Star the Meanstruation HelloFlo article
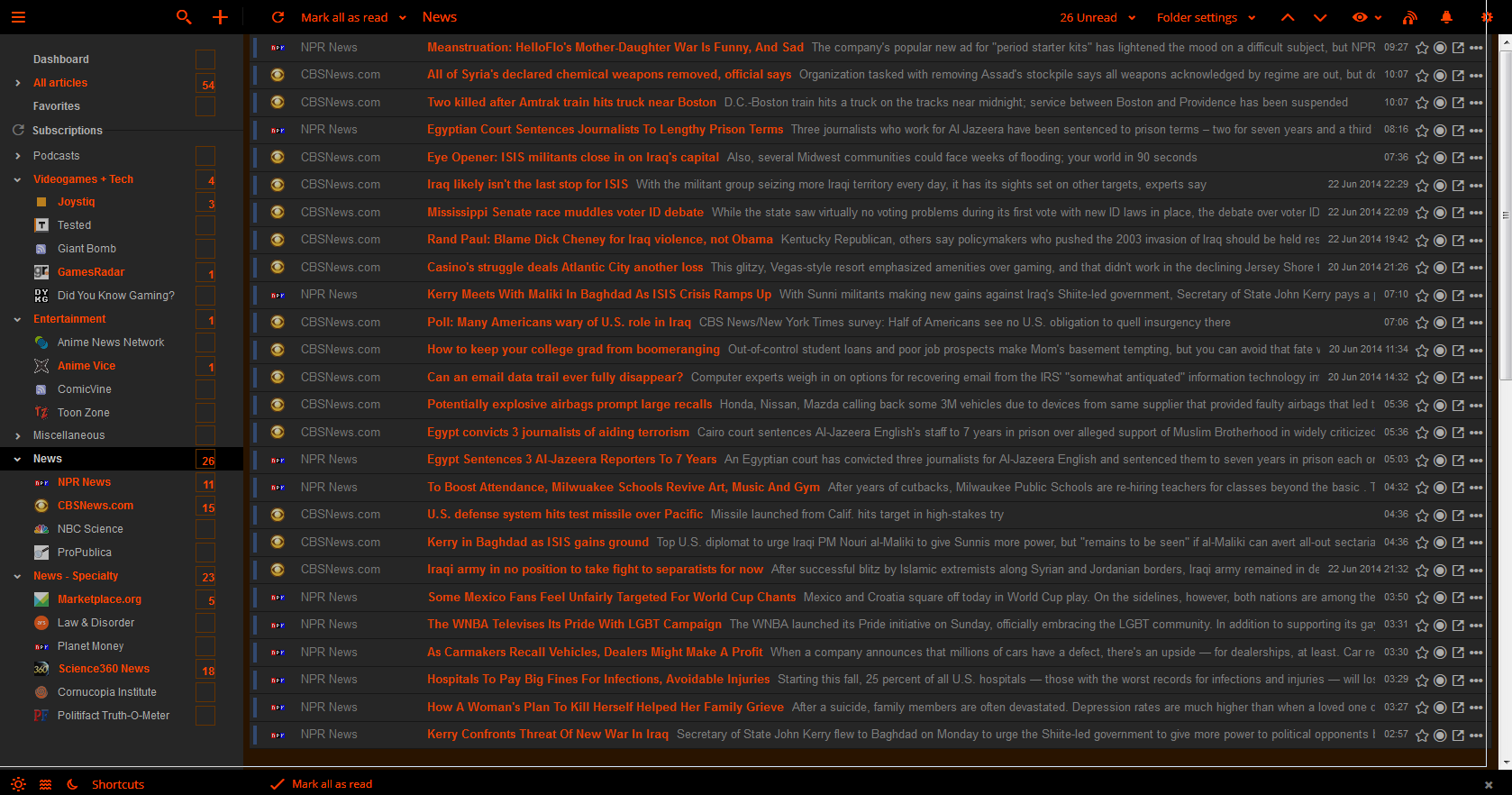The height and width of the screenshot is (795, 1512). (x=1422, y=48)
